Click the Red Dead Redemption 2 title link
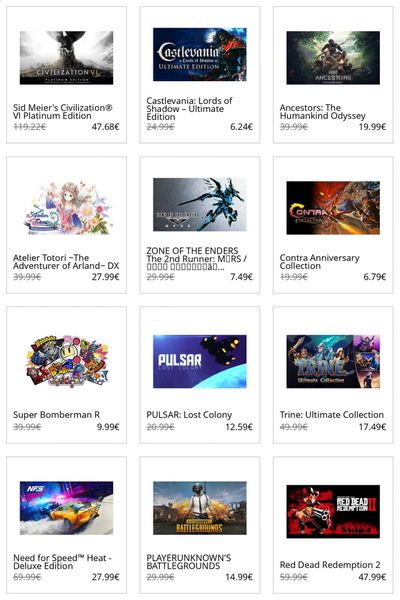 click(330, 565)
